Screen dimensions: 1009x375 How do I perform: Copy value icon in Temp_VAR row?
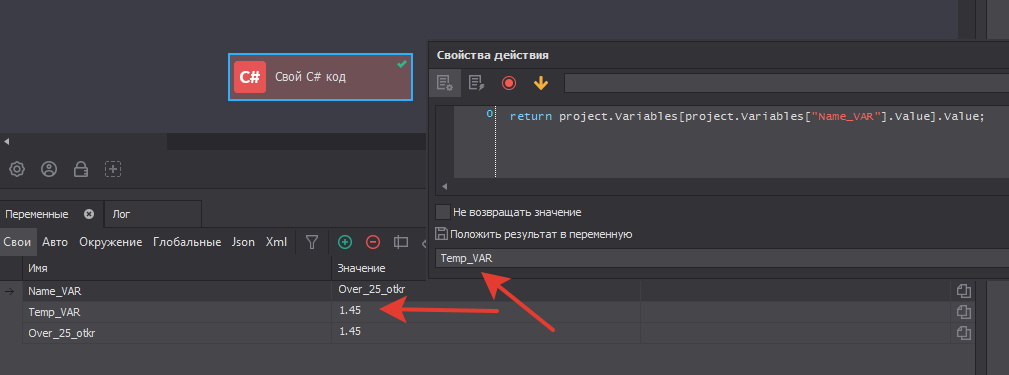coord(963,312)
